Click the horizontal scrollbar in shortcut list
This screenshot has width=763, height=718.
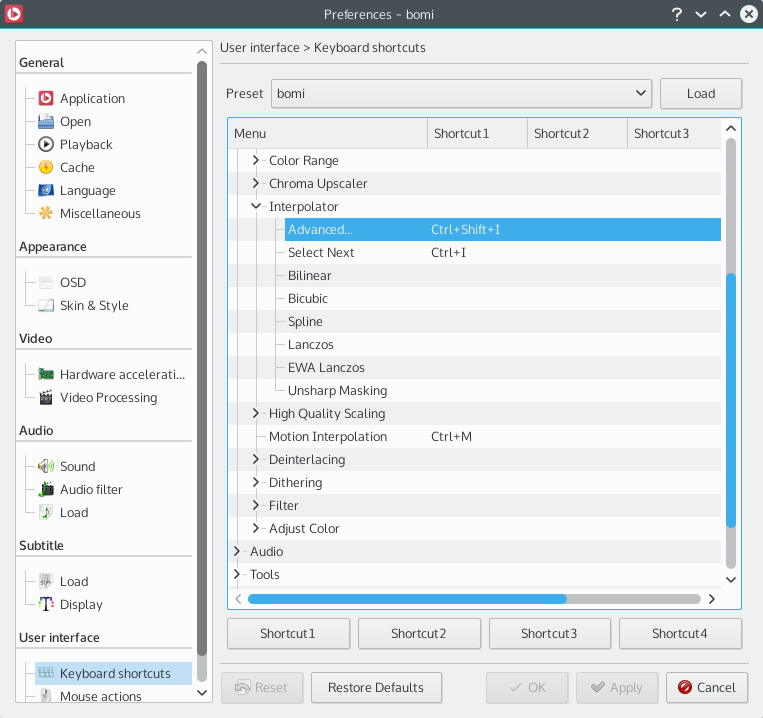[x=407, y=599]
